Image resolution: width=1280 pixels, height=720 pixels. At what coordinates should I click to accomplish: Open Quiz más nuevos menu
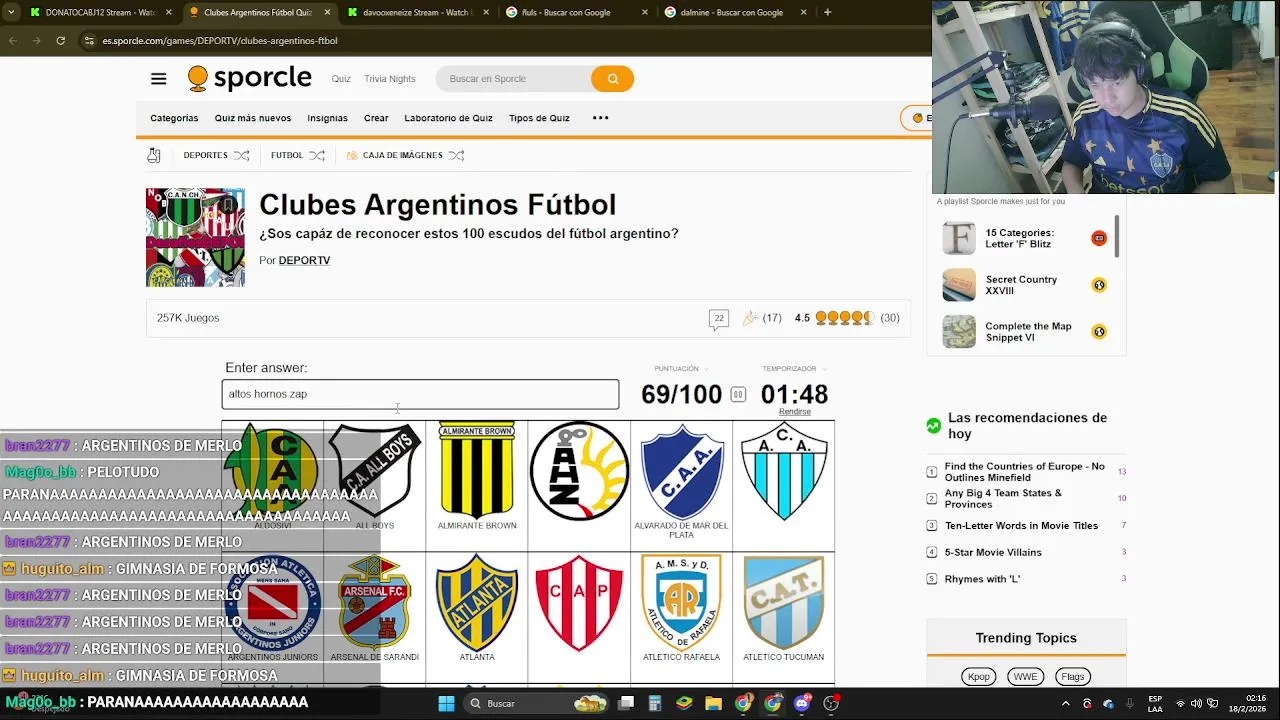tap(252, 118)
